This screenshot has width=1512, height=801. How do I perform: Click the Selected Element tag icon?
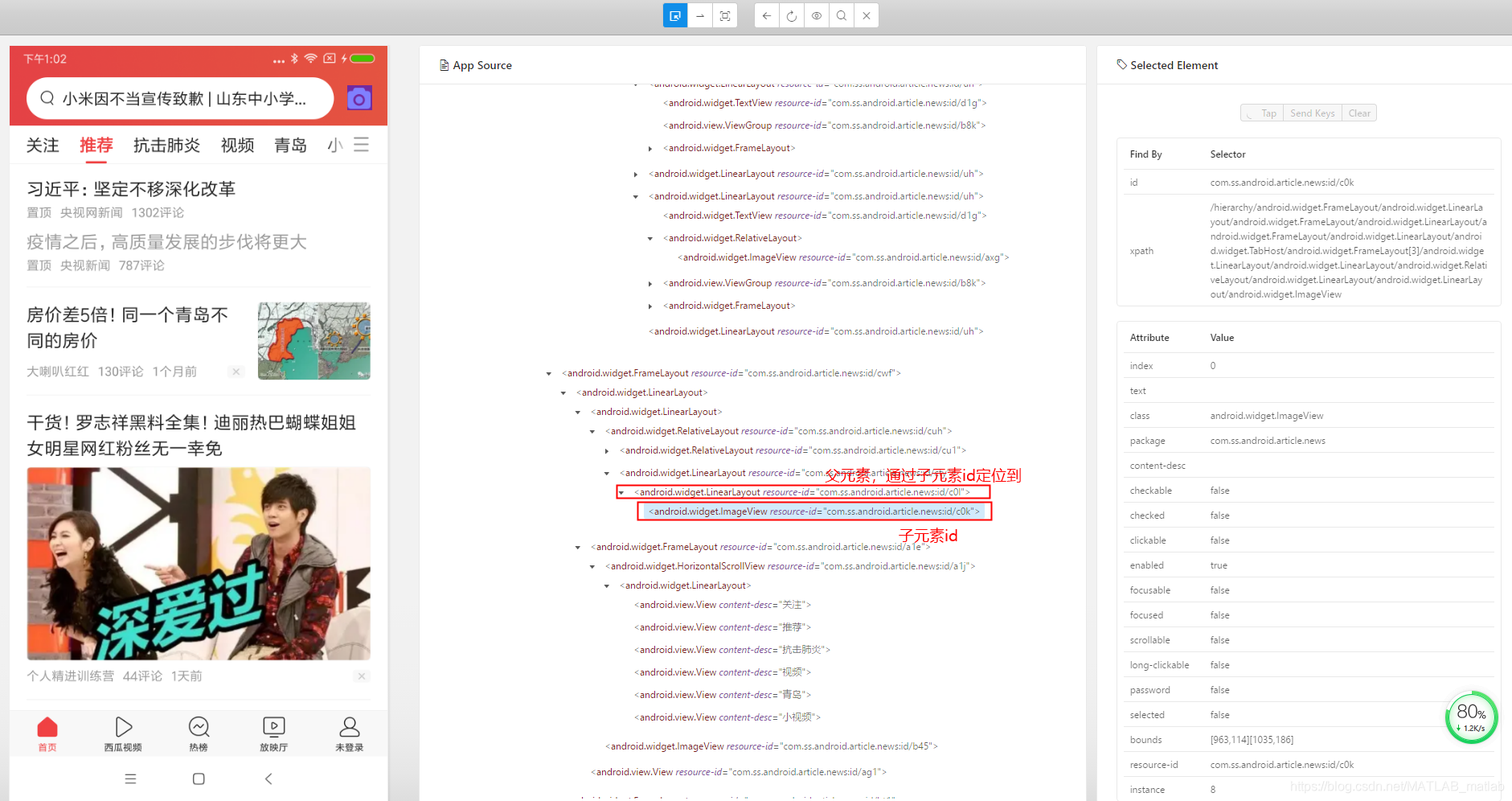coord(1121,64)
